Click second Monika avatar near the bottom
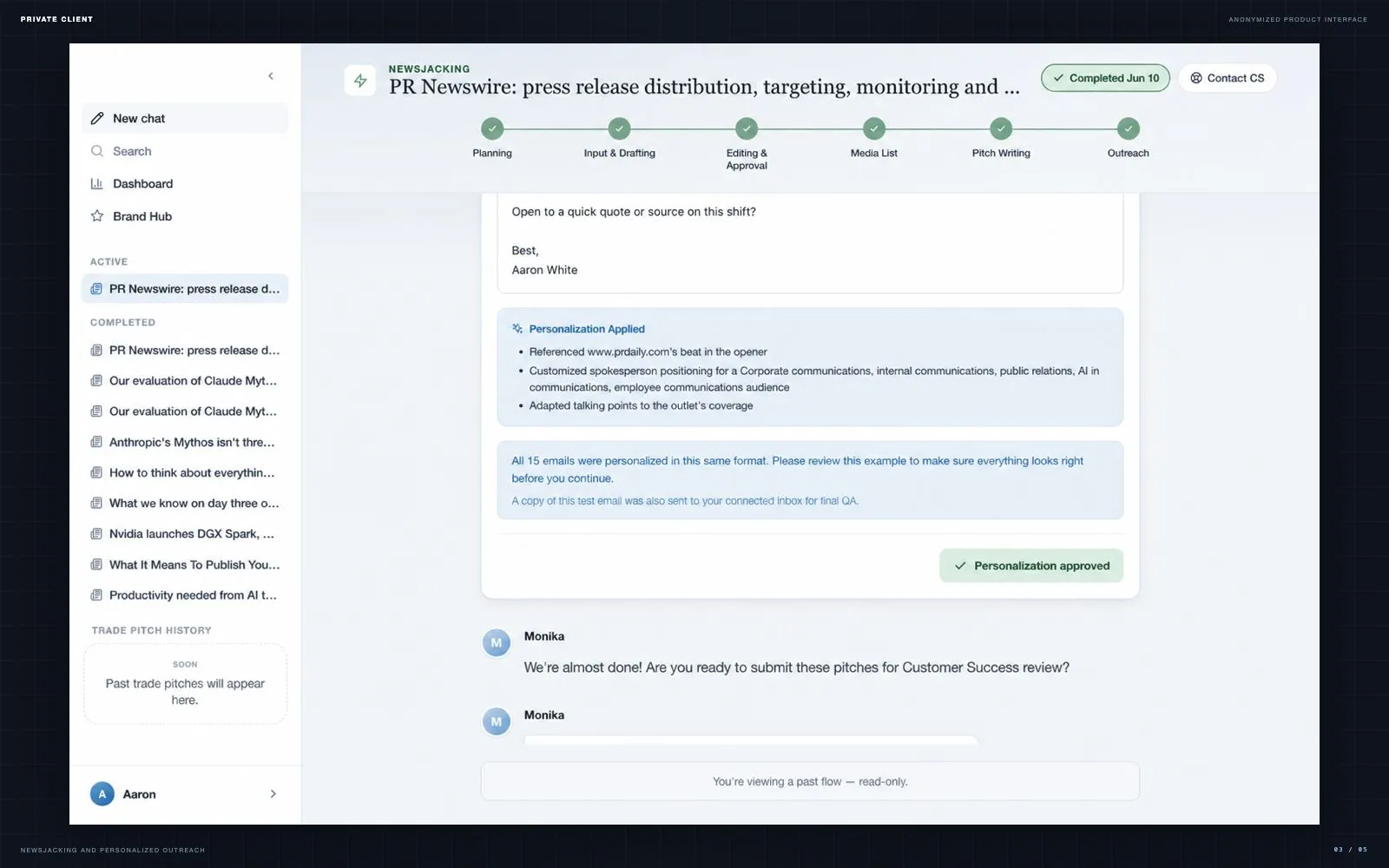Image resolution: width=1389 pixels, height=868 pixels. click(497, 721)
